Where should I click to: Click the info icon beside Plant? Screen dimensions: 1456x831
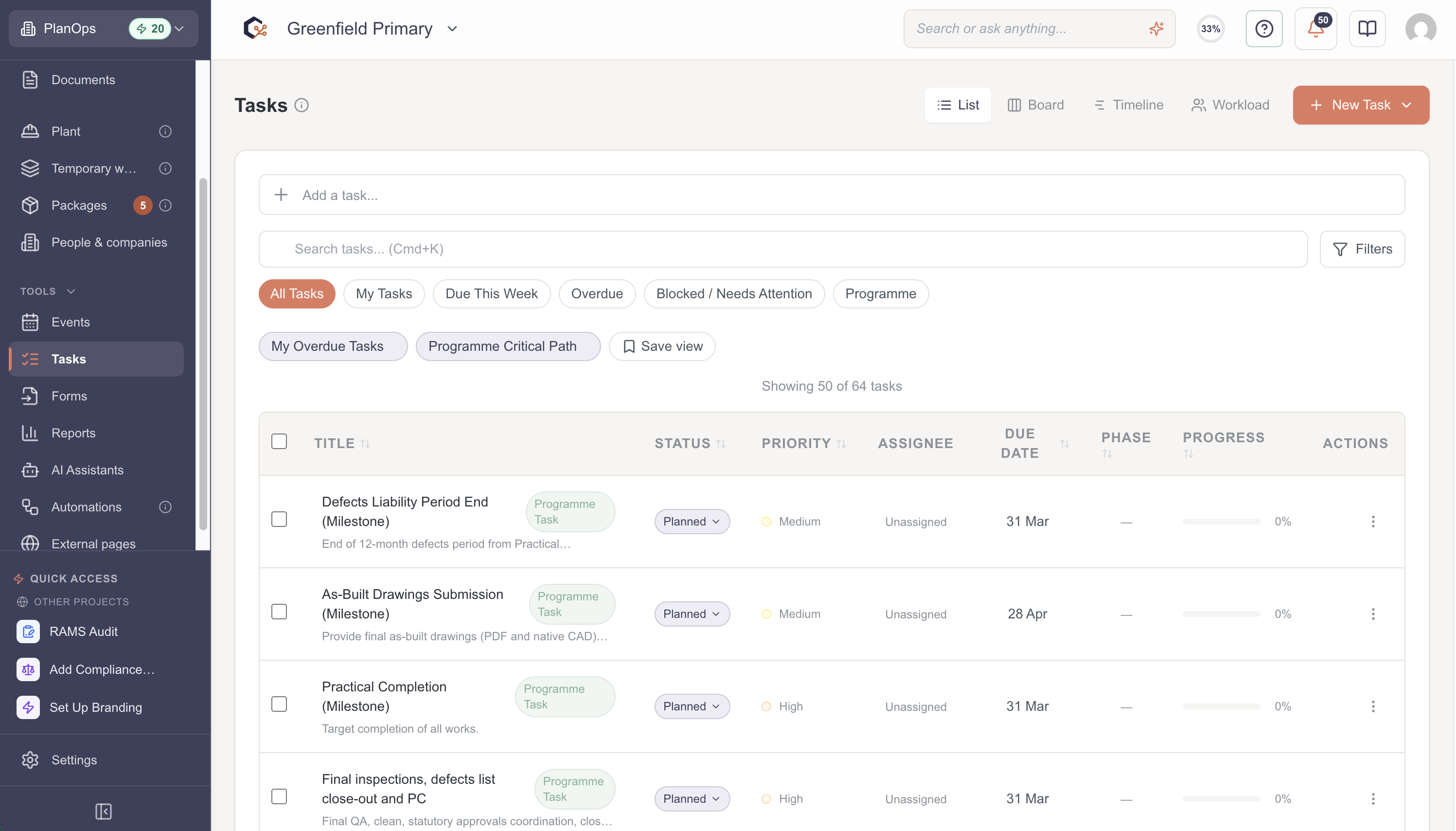tap(165, 131)
